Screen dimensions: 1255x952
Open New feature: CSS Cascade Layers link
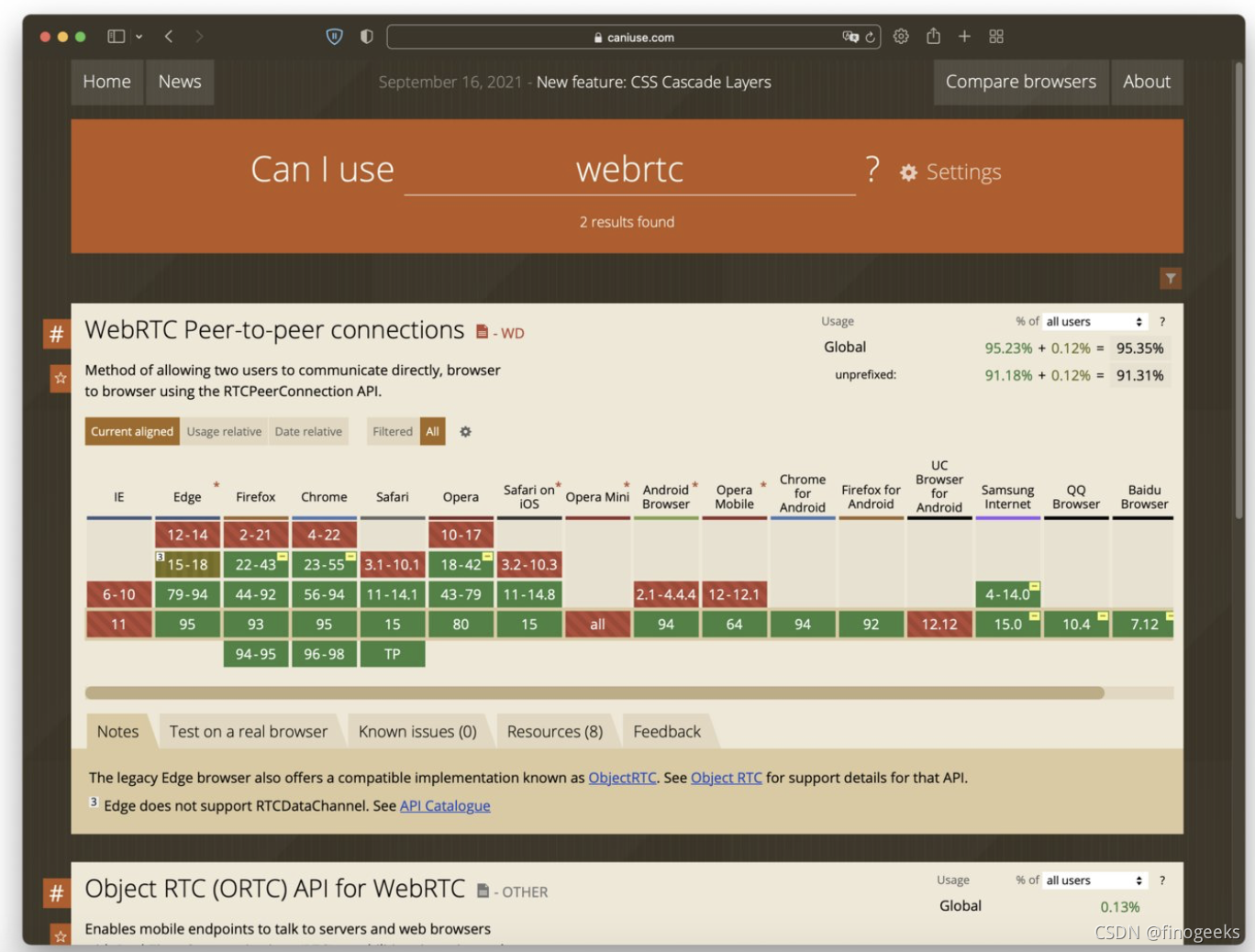coord(653,83)
